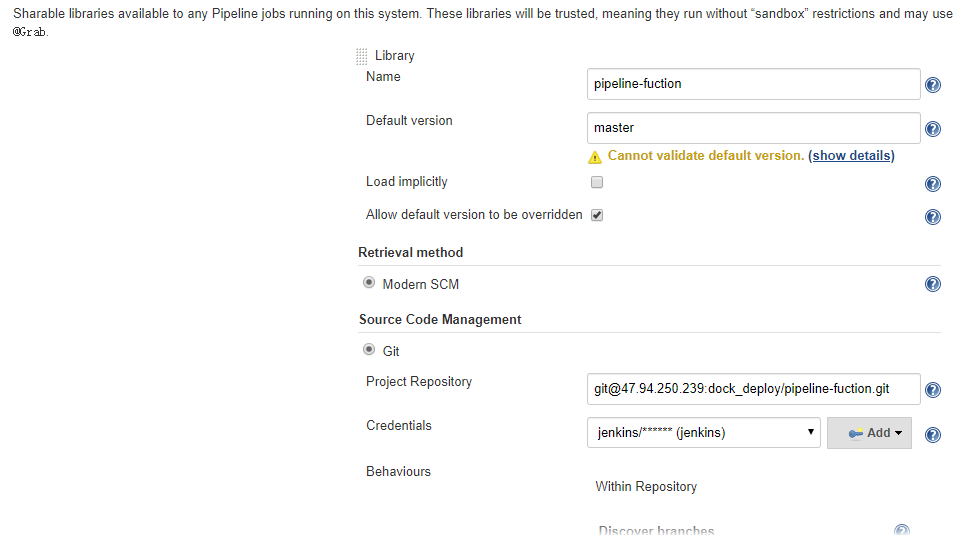The height and width of the screenshot is (535, 968).
Task: Enable the Load implicitly checkbox
Action: coord(597,183)
